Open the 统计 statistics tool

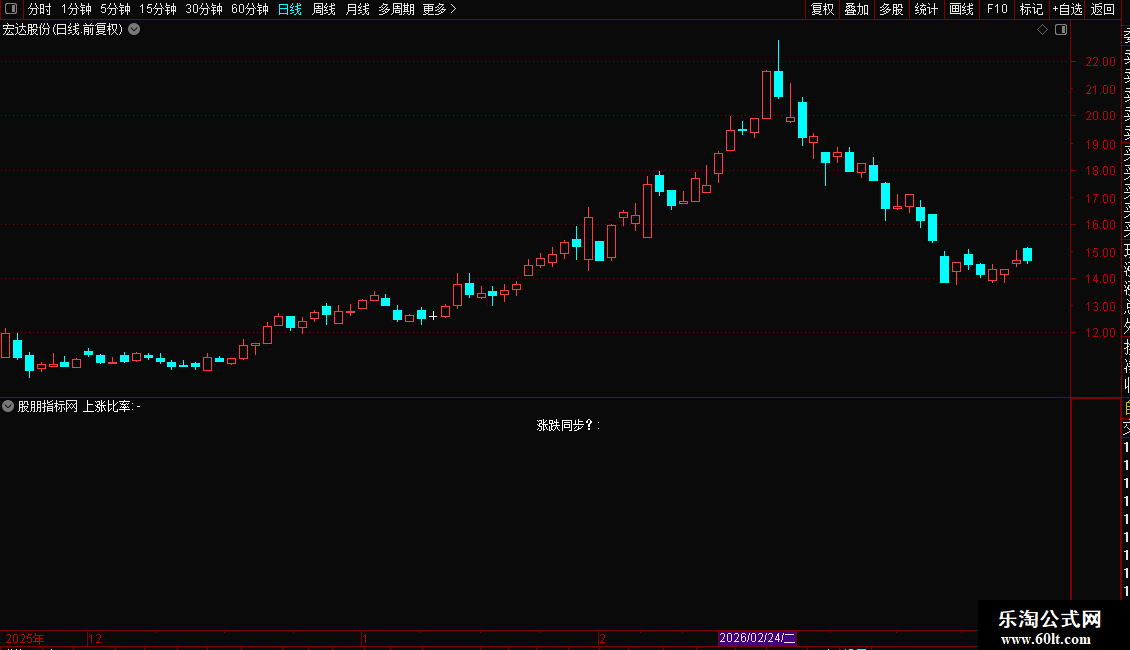(x=926, y=9)
